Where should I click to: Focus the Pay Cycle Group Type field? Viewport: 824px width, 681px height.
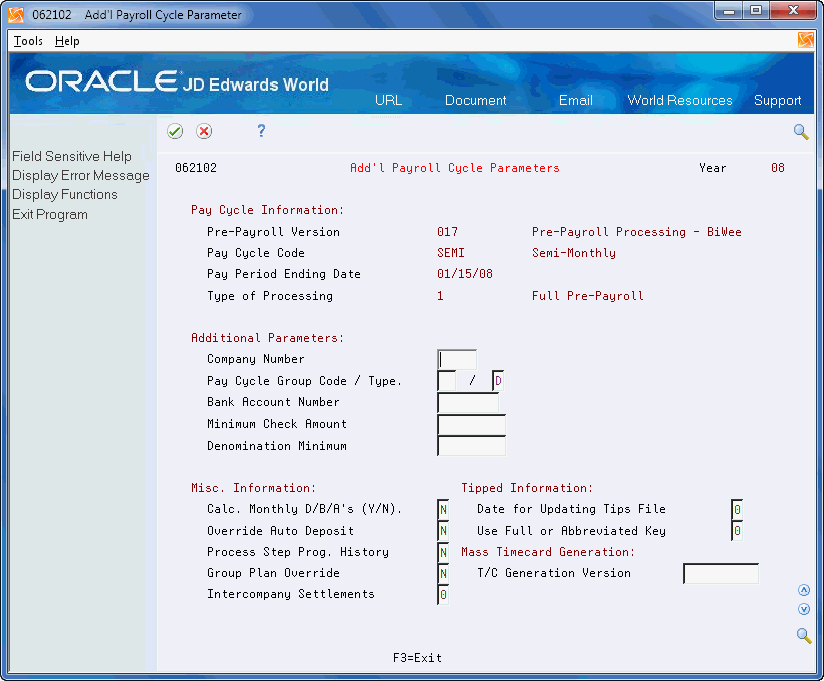(498, 381)
